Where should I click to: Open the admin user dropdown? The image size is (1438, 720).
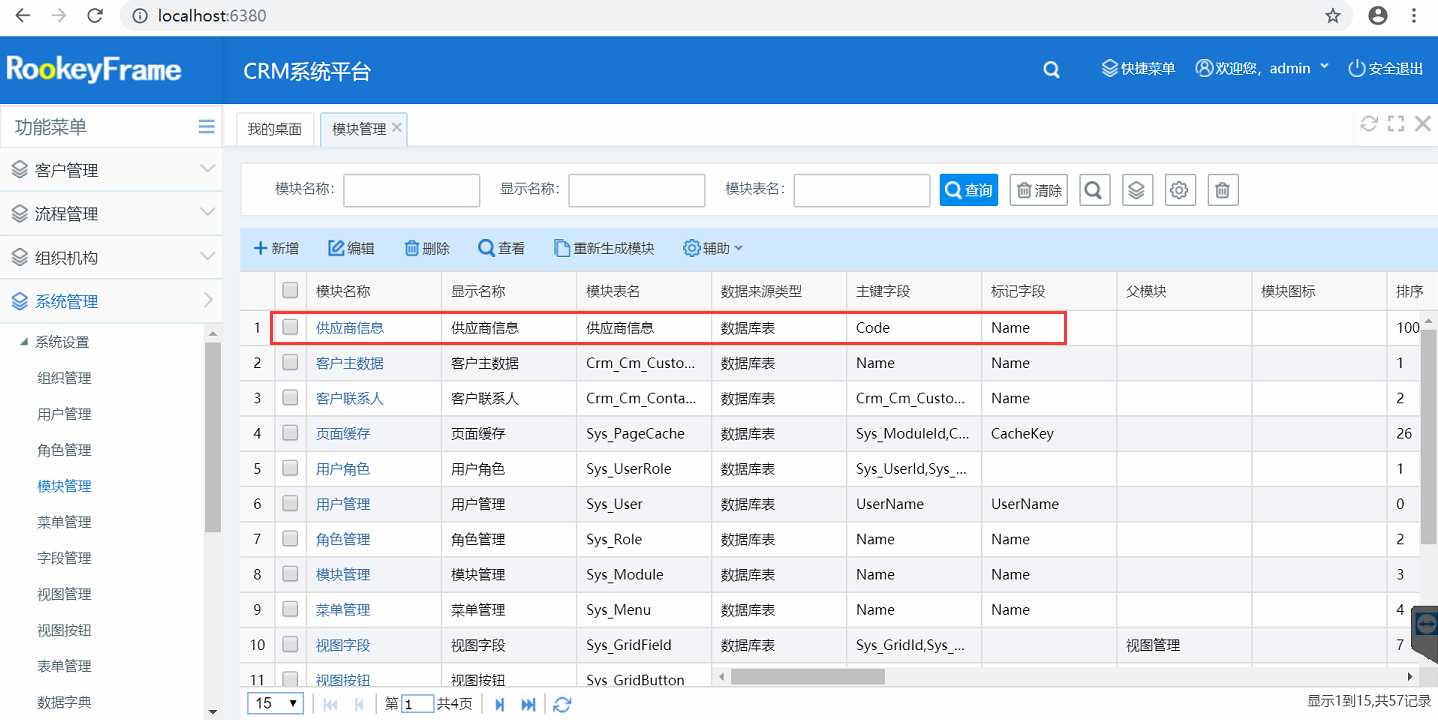tap(1263, 68)
